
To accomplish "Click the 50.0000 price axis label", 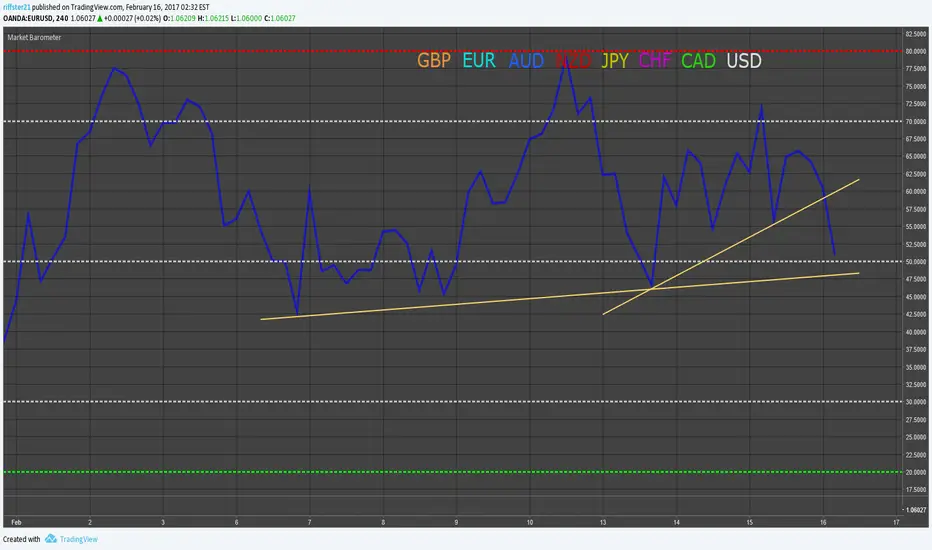I will [x=915, y=262].
